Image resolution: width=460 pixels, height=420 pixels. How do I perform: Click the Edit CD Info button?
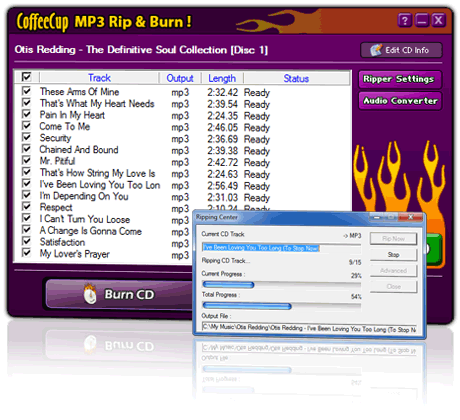(401, 50)
